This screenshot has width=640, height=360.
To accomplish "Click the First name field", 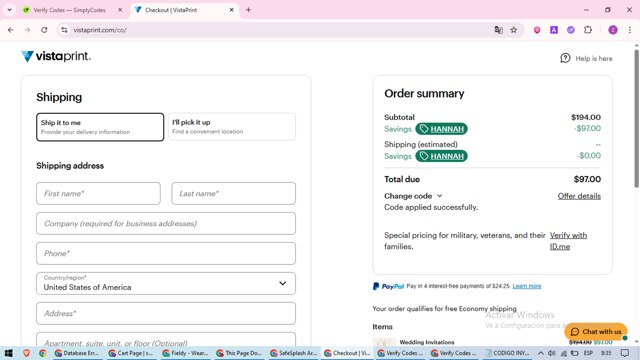I will (98, 193).
